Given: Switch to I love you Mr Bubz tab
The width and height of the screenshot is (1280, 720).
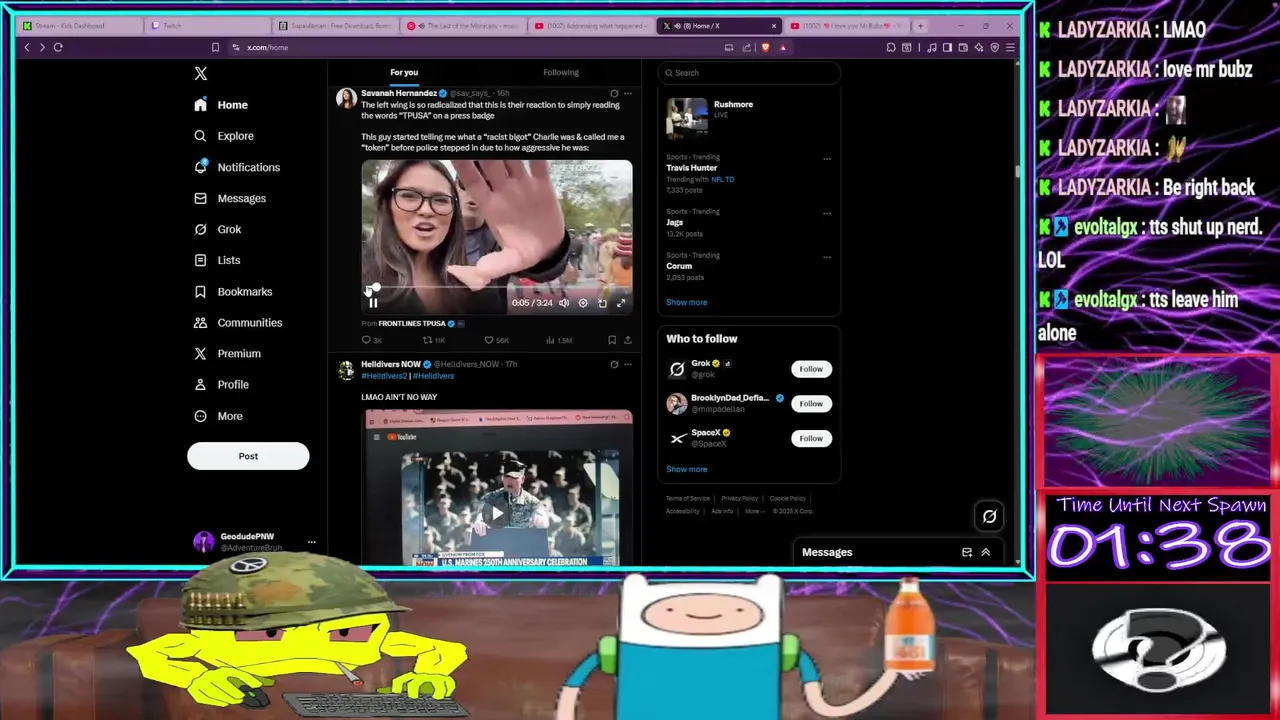Looking at the screenshot, I should point(846,26).
